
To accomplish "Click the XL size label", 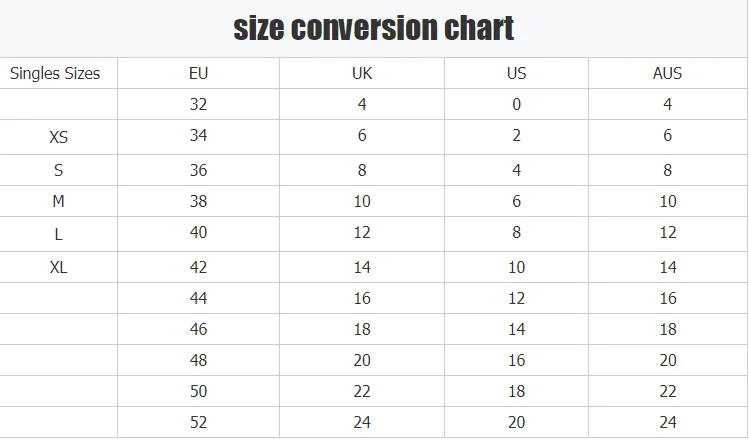I will pyautogui.click(x=58, y=267).
